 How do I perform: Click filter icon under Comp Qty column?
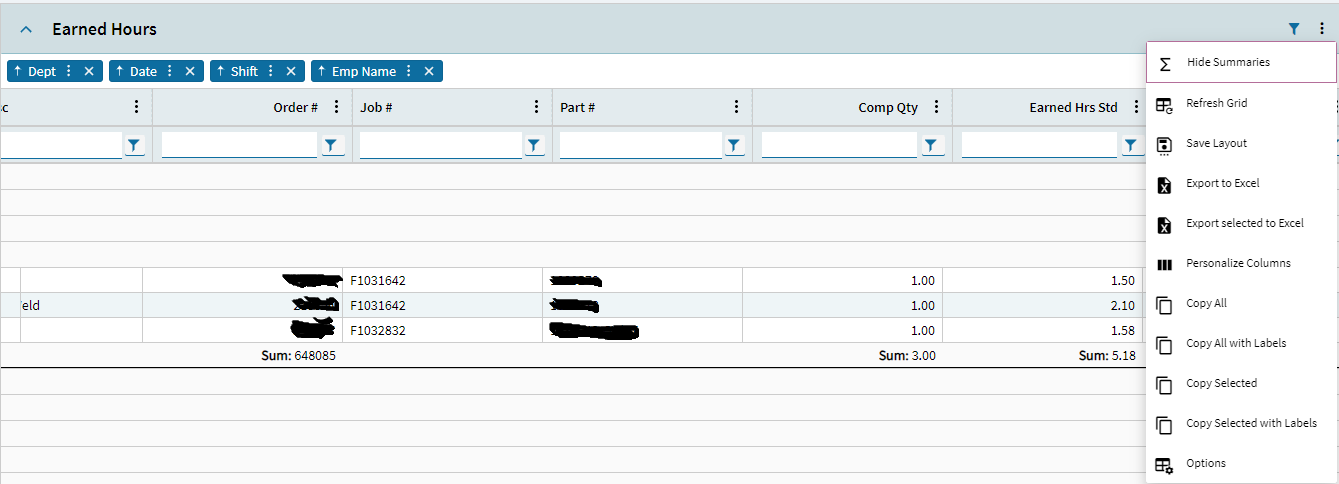coord(932,146)
